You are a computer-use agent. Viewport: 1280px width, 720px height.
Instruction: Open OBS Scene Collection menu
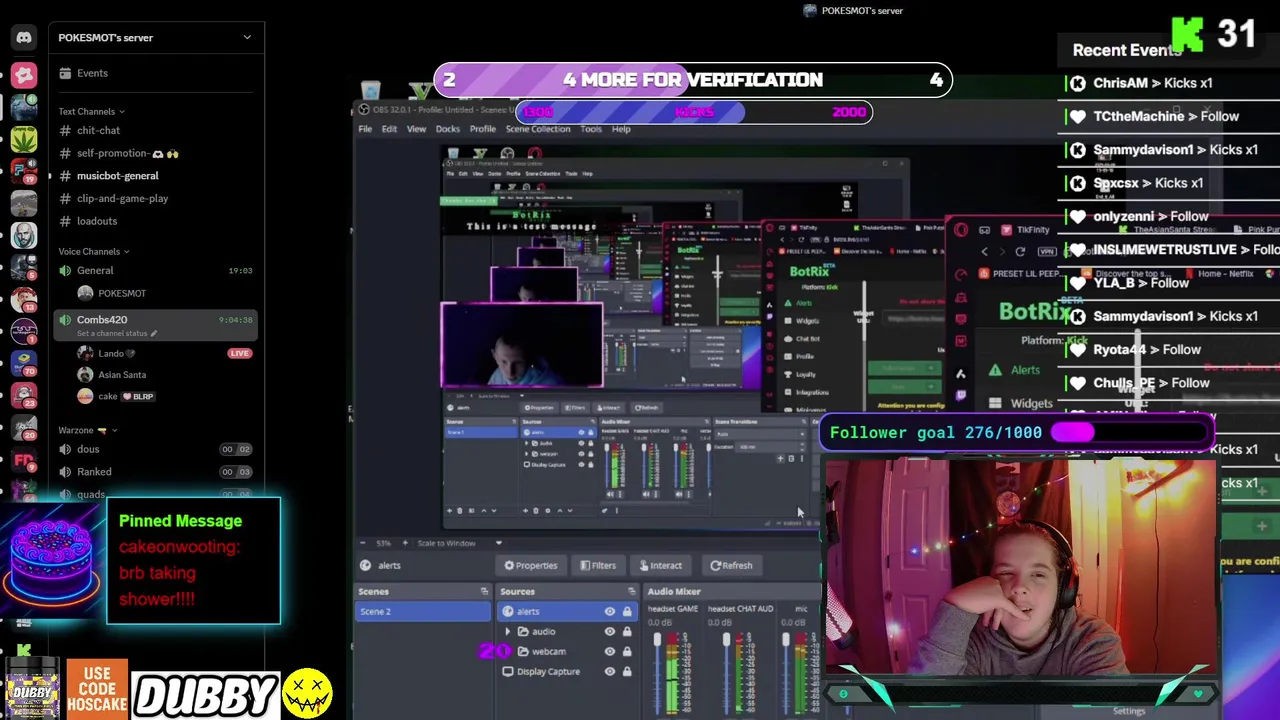[538, 129]
